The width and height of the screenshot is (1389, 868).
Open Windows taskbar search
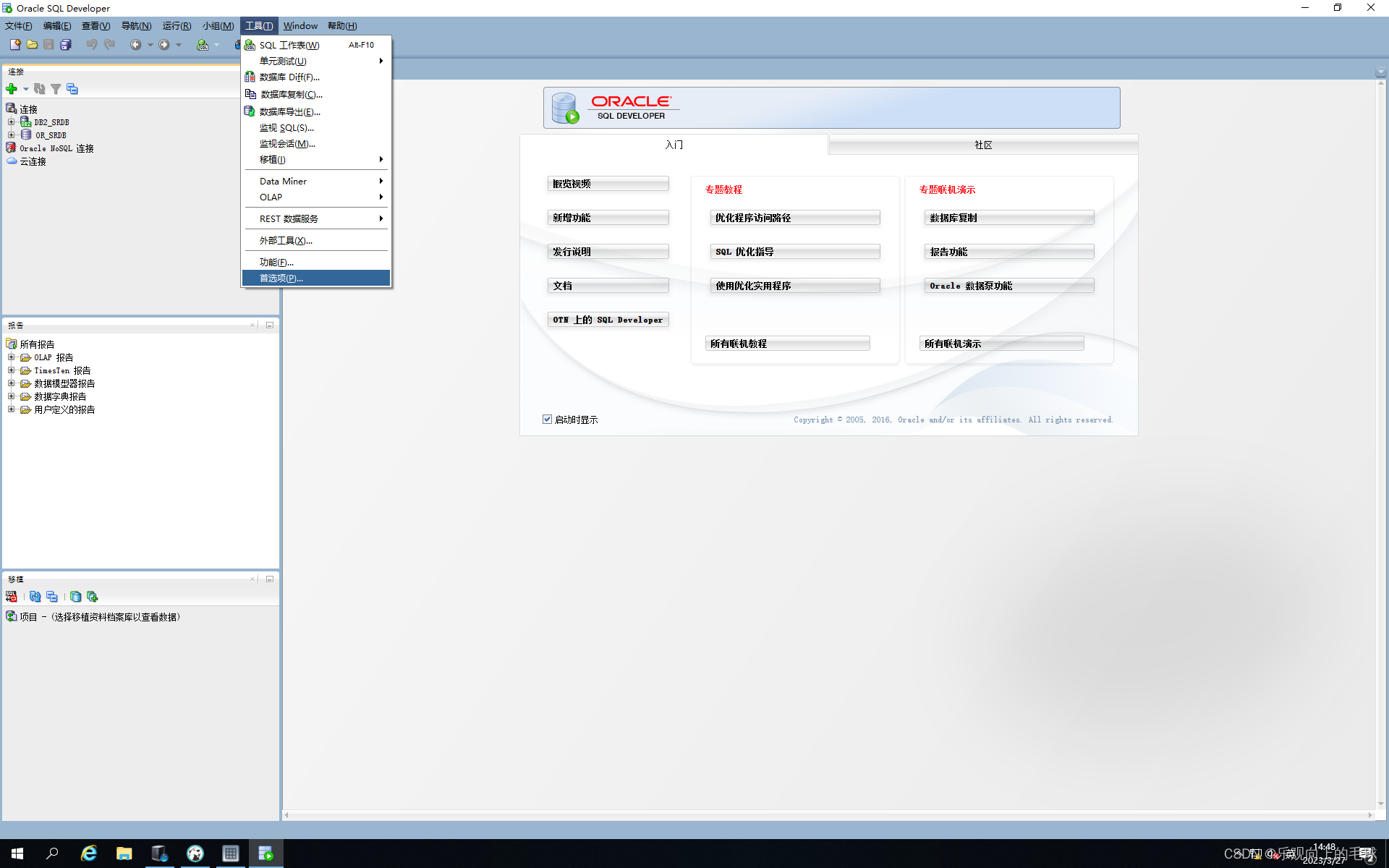pyautogui.click(x=52, y=854)
